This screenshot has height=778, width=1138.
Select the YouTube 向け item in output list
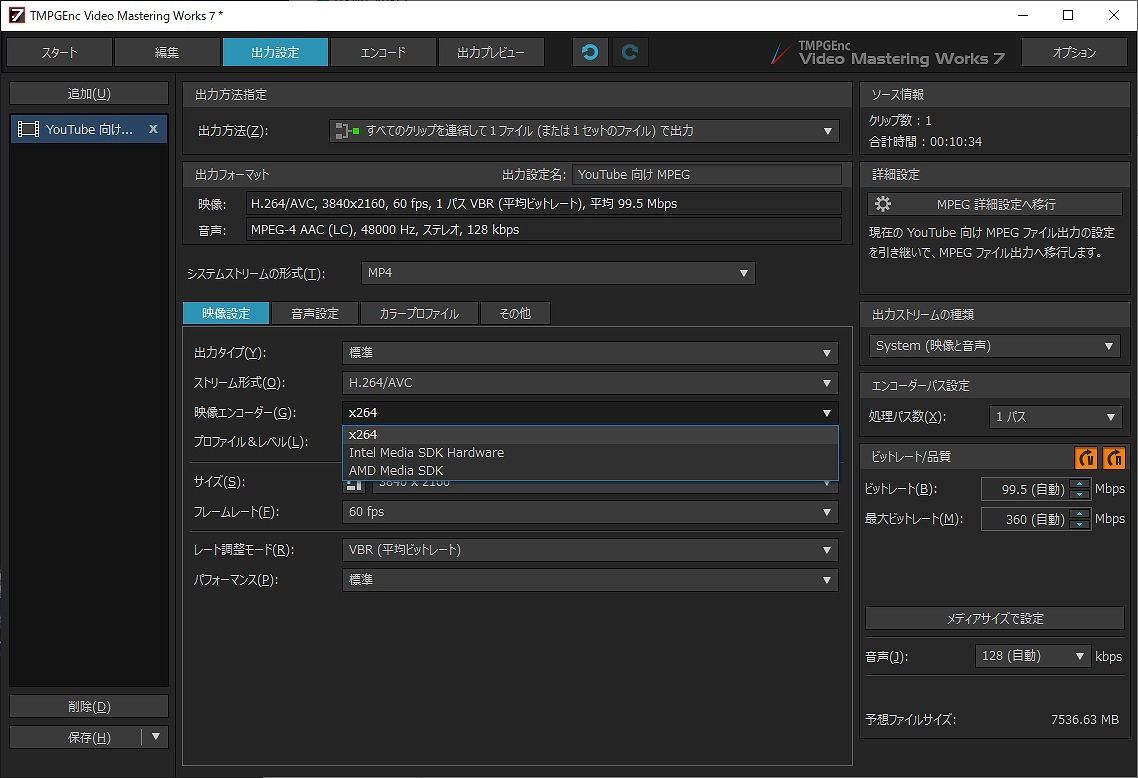(x=89, y=129)
